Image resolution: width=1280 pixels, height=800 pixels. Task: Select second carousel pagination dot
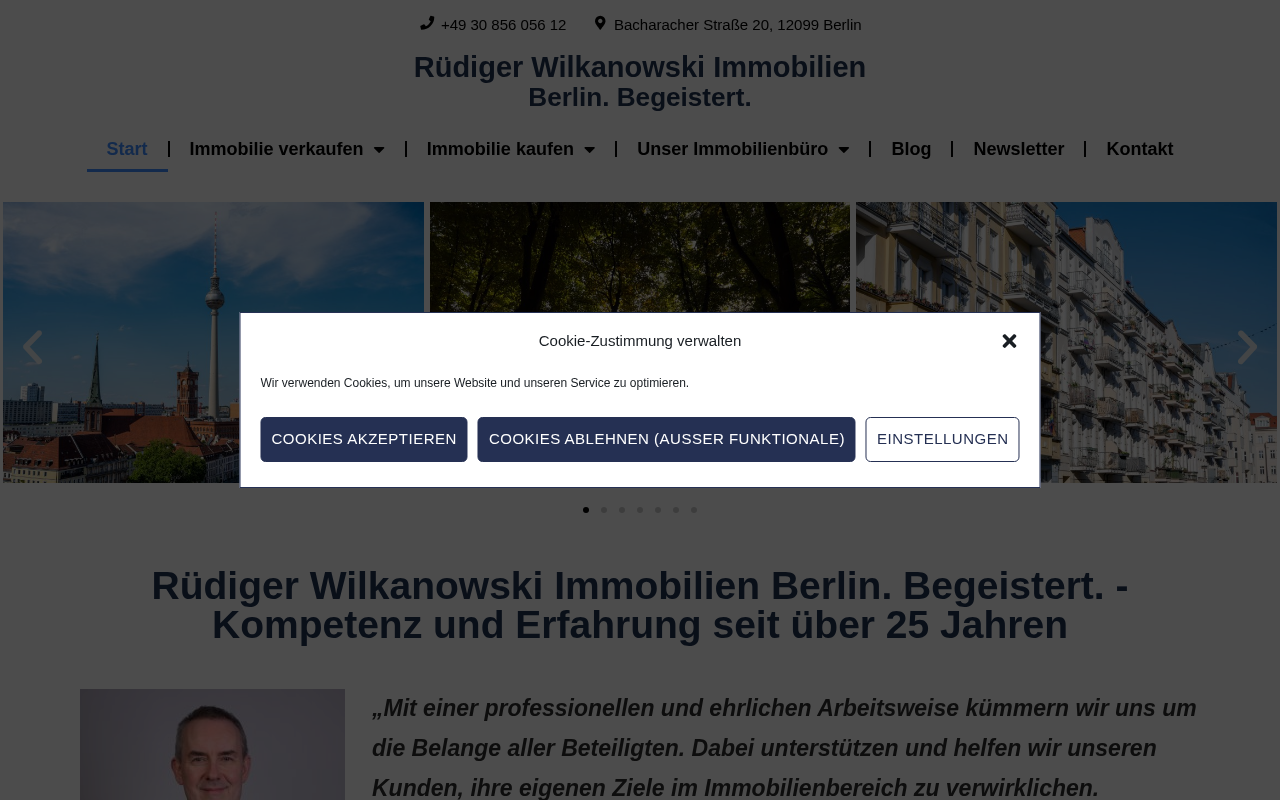(x=604, y=510)
